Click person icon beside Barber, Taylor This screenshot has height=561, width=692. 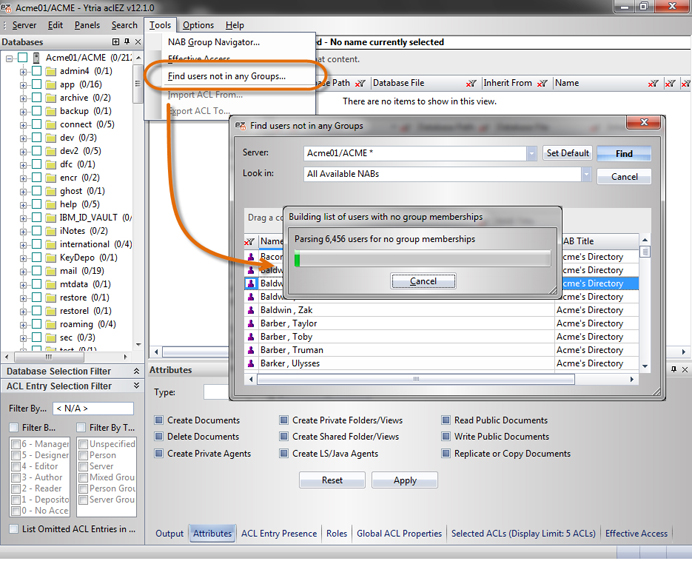[x=251, y=324]
